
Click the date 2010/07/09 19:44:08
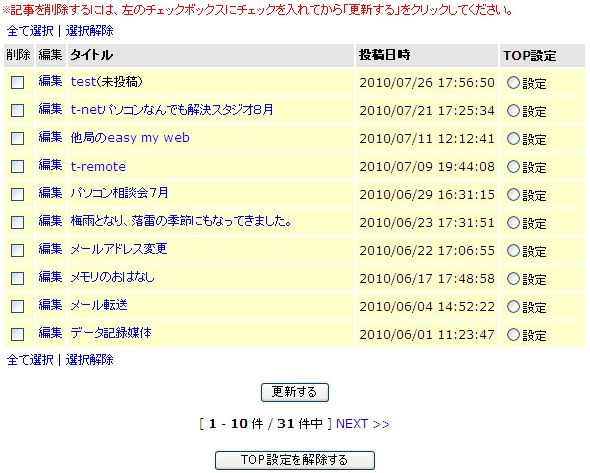(427, 167)
